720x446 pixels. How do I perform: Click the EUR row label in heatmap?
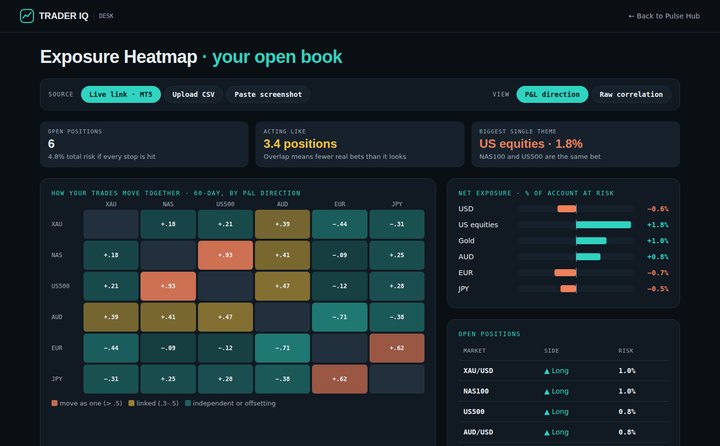pos(57,348)
